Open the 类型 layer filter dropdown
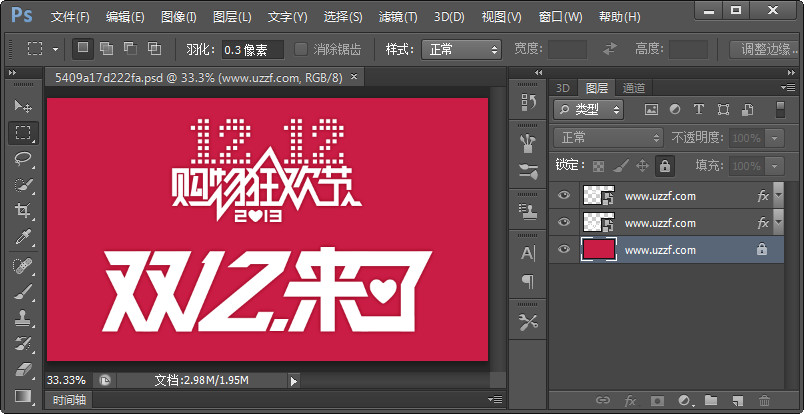Screen dimensions: 804x414 pos(588,109)
